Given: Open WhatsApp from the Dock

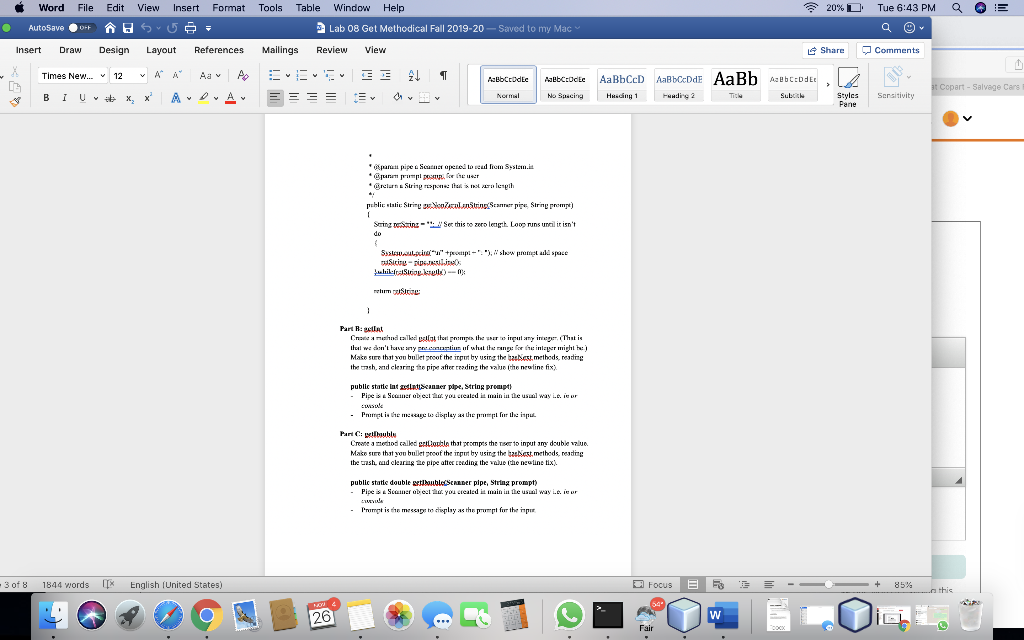Looking at the screenshot, I should click(x=569, y=615).
